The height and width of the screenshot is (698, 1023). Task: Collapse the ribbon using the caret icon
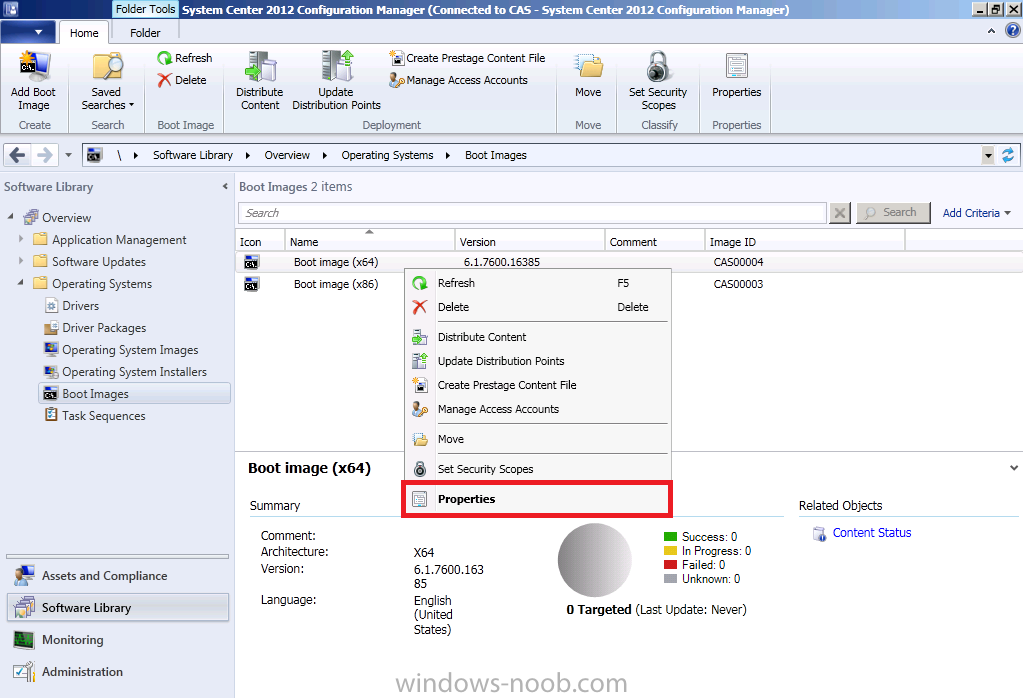point(992,31)
